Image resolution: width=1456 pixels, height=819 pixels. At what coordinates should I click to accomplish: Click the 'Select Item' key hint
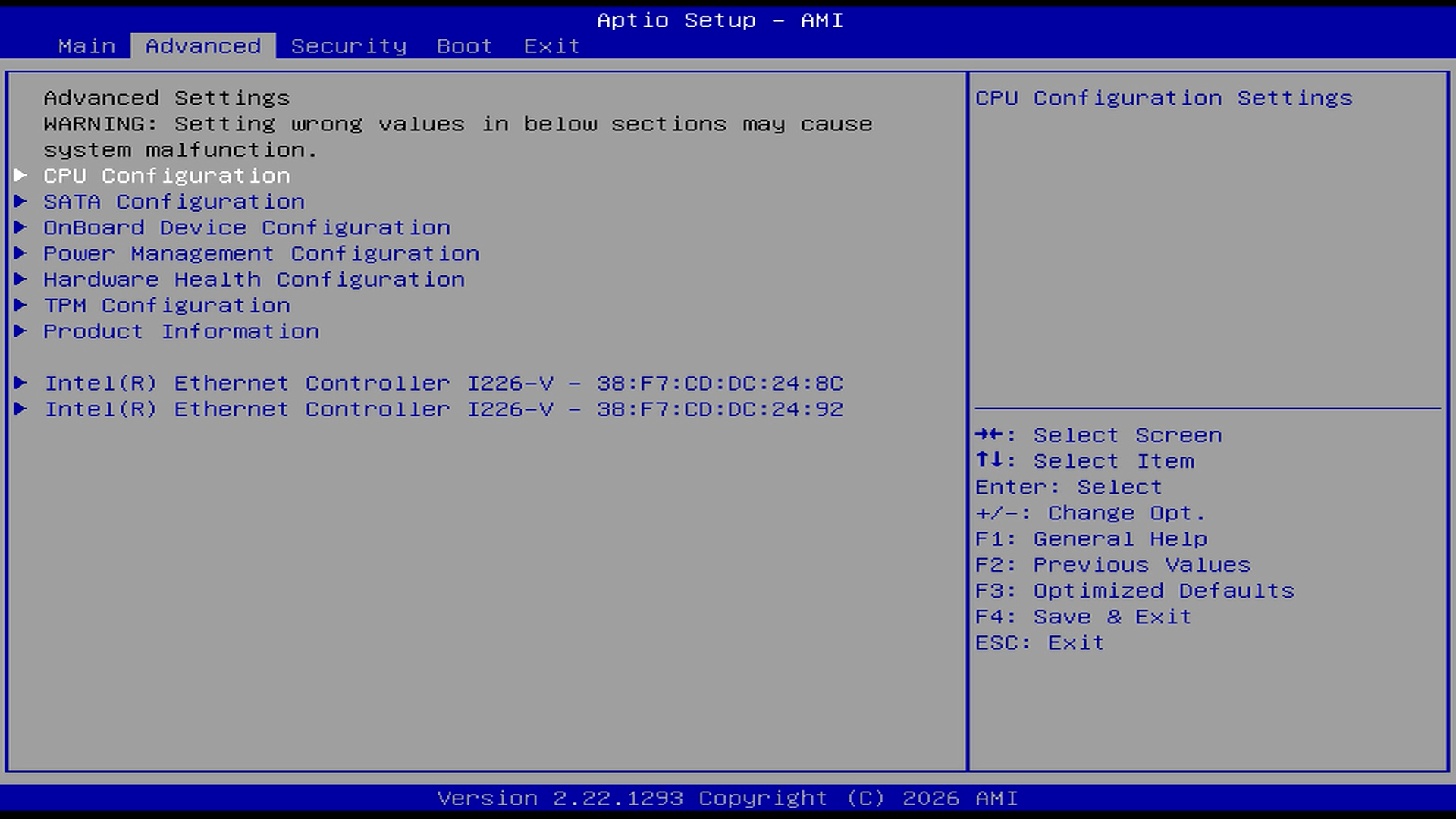coord(1085,461)
